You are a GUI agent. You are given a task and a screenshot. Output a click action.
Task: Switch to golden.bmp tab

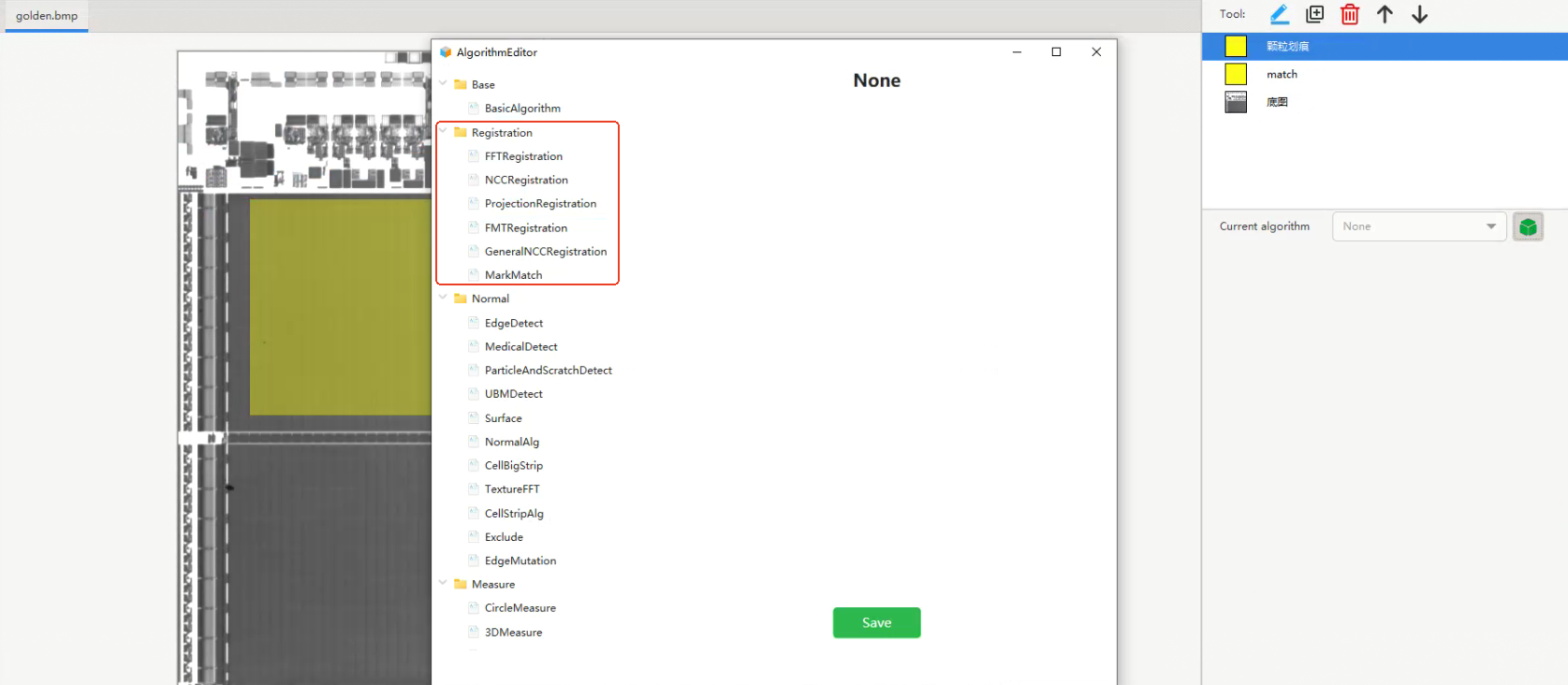pos(47,16)
